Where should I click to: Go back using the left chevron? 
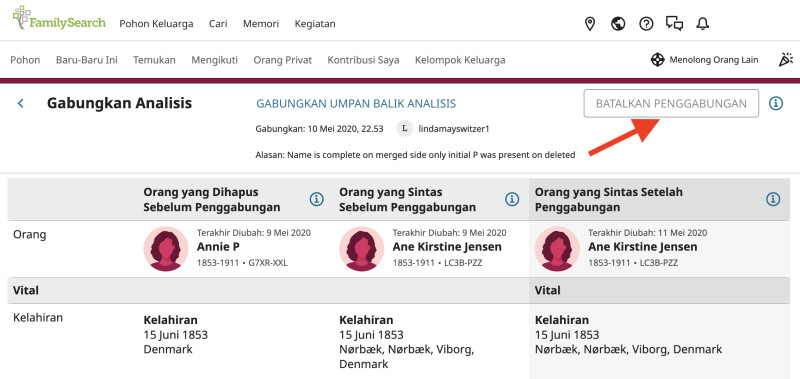[x=21, y=104]
